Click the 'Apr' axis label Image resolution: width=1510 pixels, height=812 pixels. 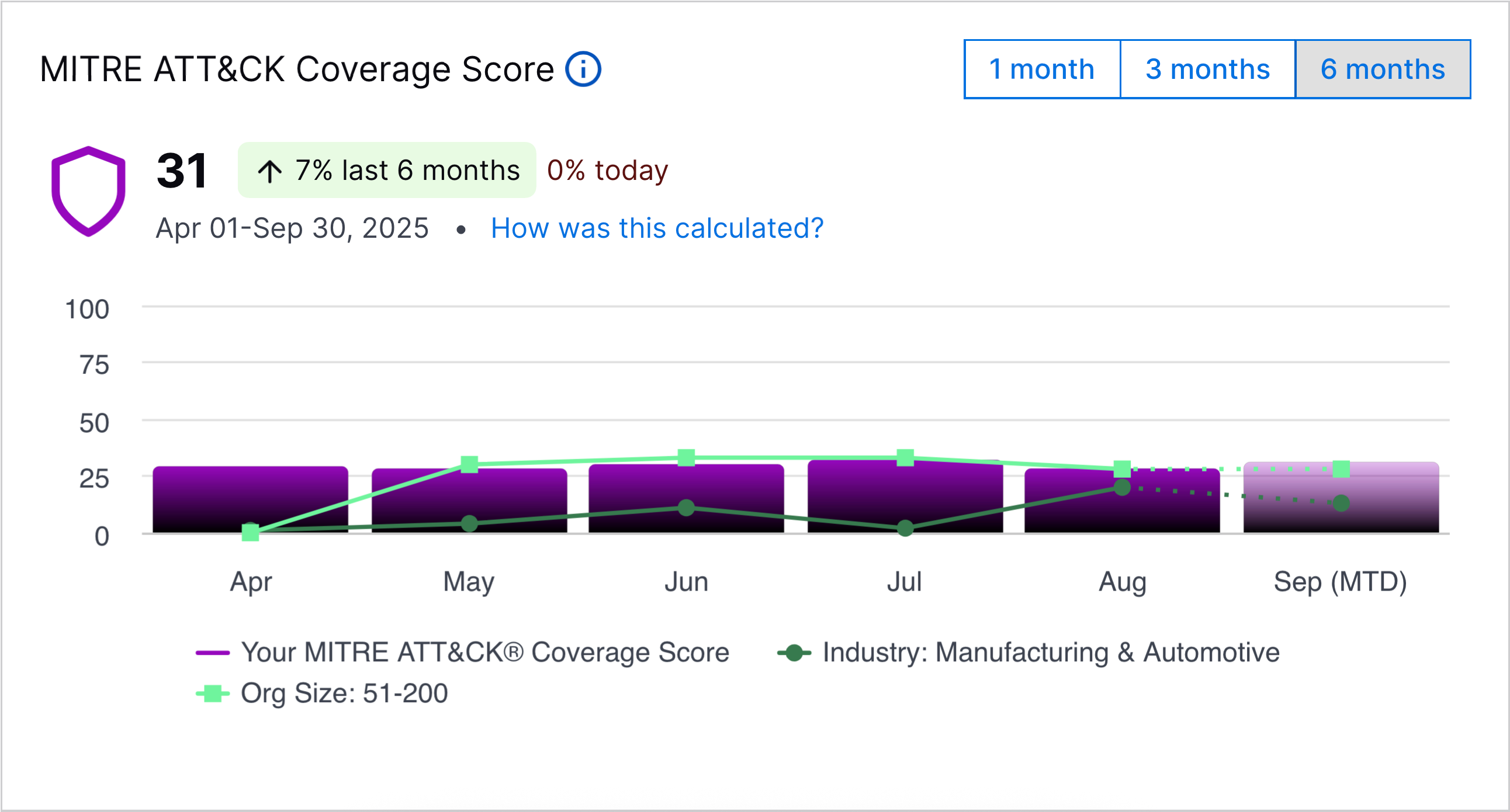point(251,582)
